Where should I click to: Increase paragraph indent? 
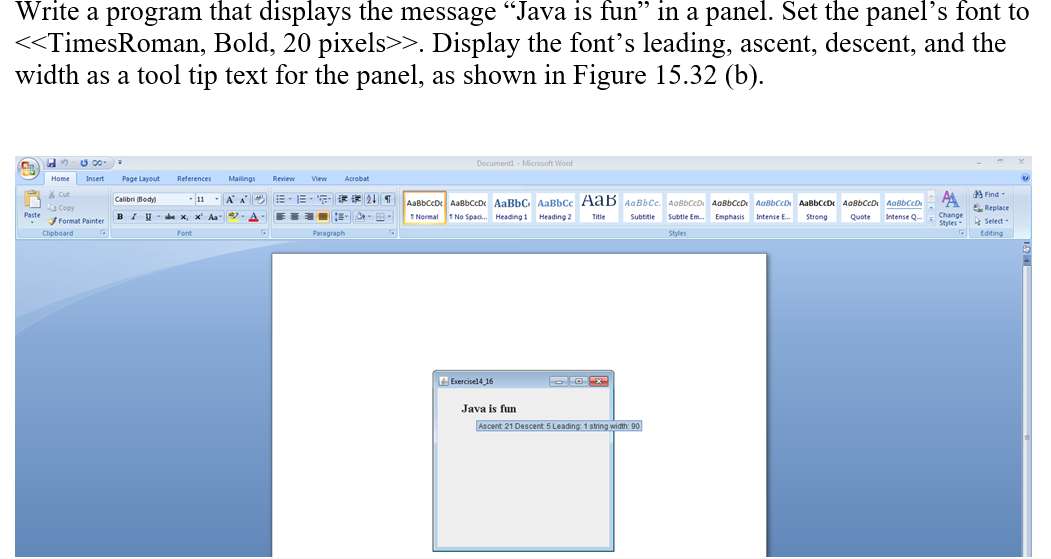coord(357,199)
